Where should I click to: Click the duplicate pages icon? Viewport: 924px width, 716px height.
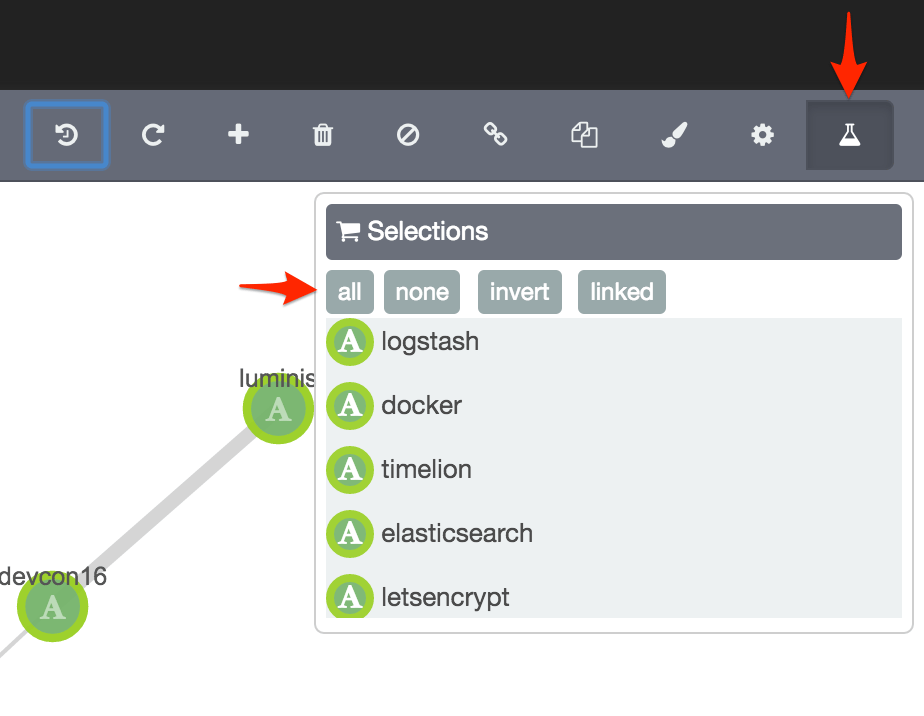click(584, 135)
